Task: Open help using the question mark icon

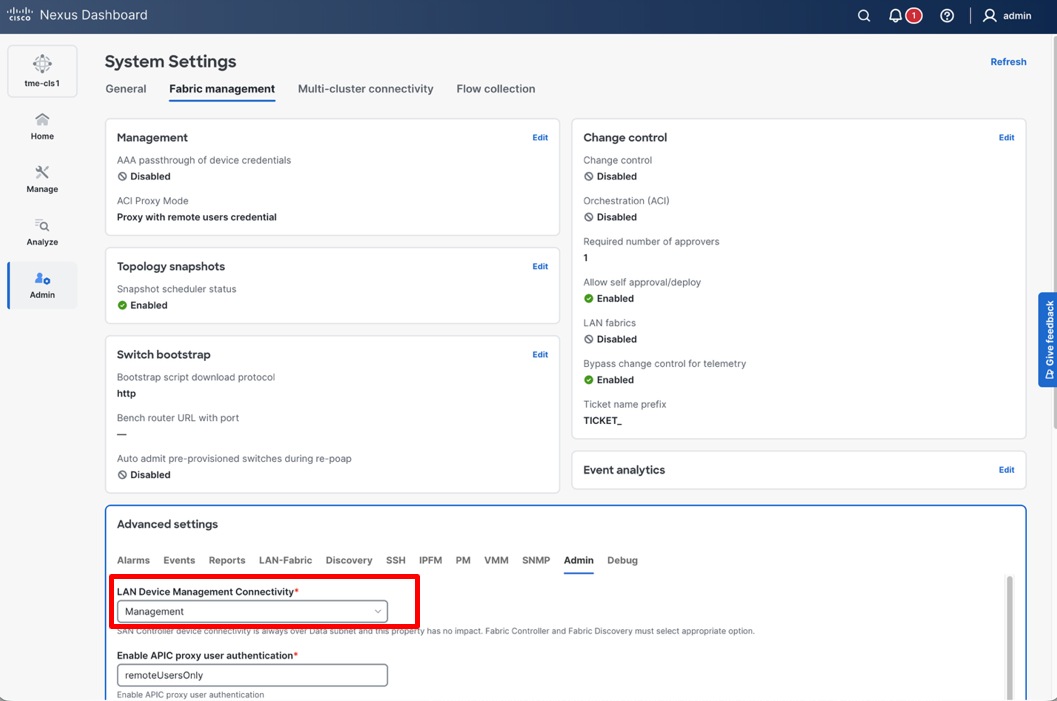Action: click(946, 15)
